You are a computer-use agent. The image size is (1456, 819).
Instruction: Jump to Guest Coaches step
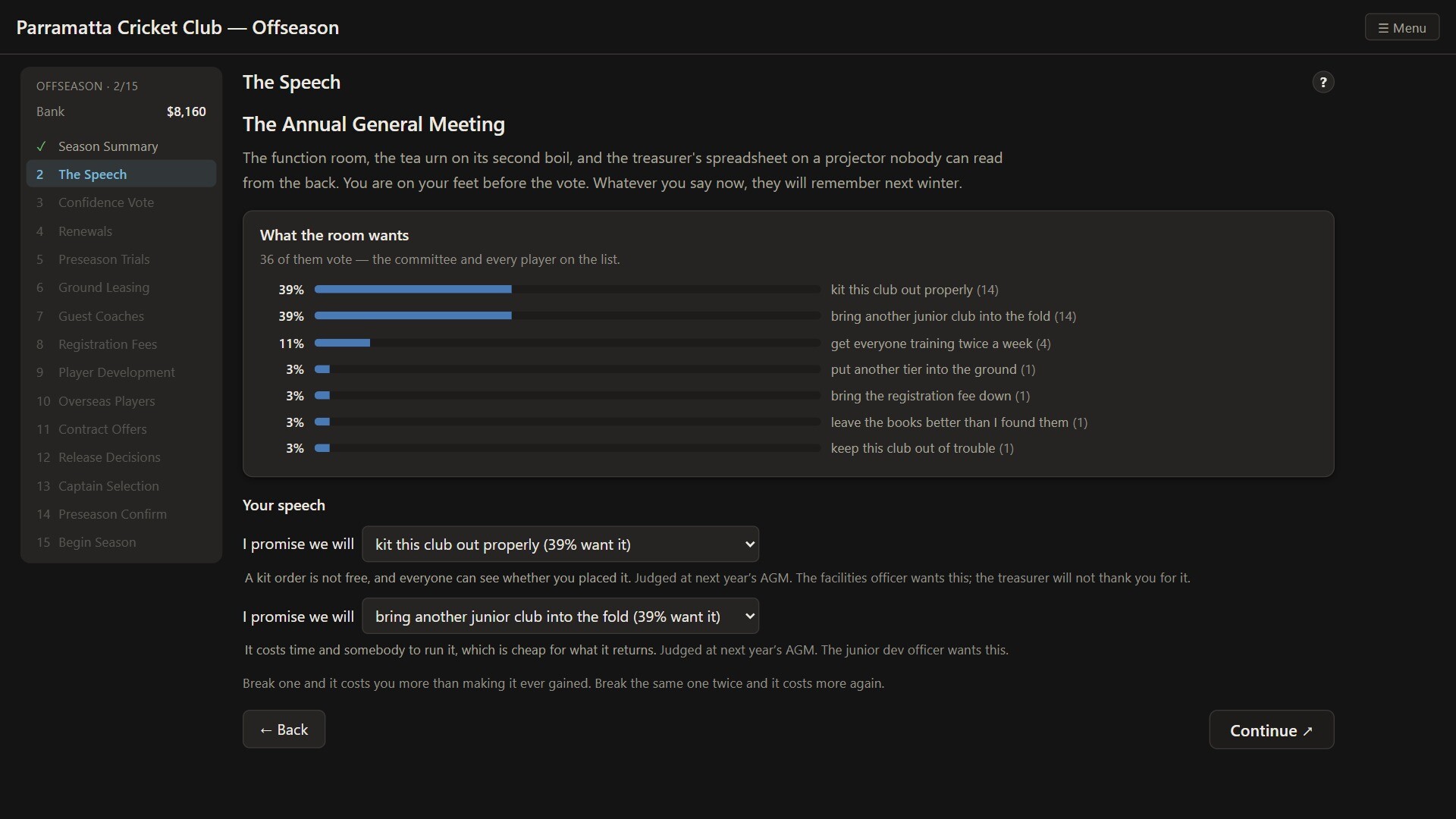pyautogui.click(x=121, y=316)
